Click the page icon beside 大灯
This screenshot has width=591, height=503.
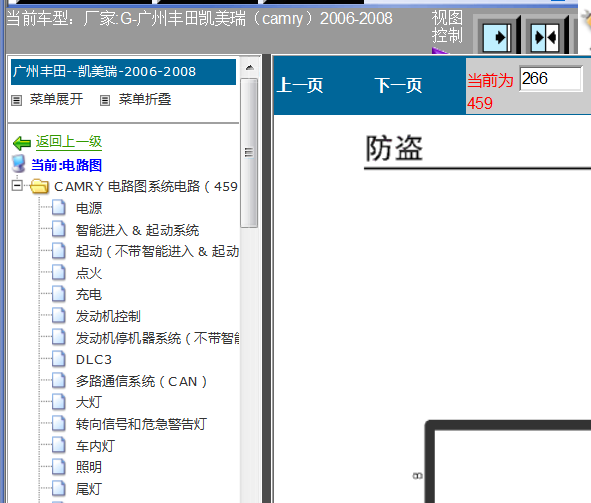58,402
